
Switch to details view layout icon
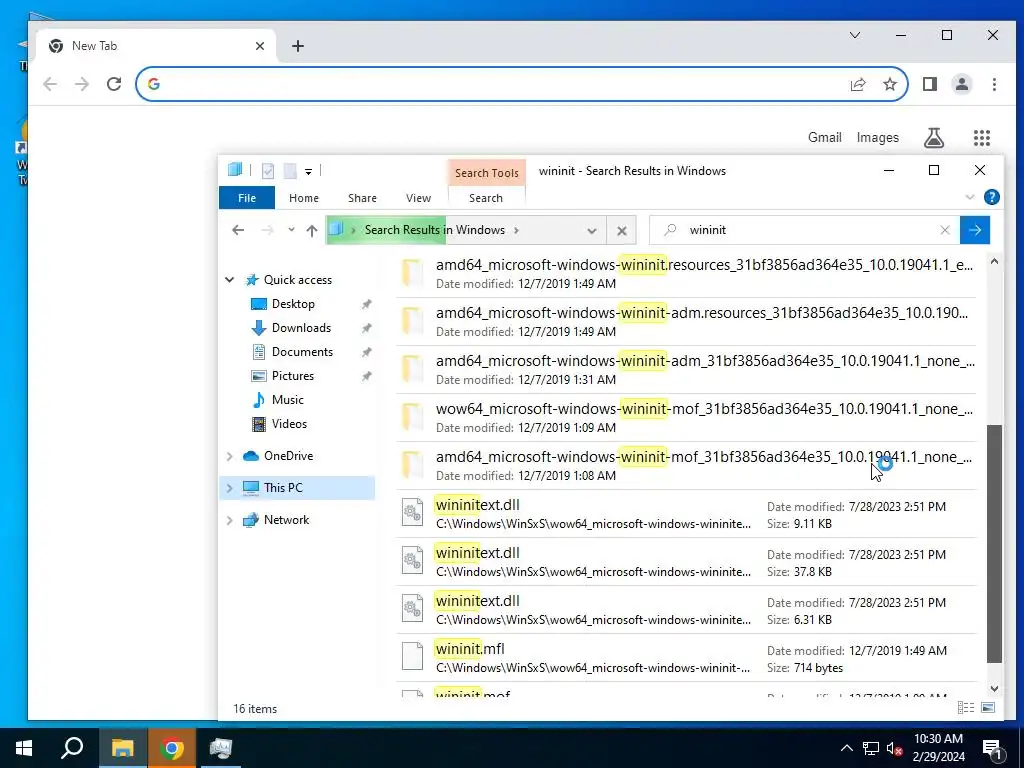pyautogui.click(x=965, y=708)
